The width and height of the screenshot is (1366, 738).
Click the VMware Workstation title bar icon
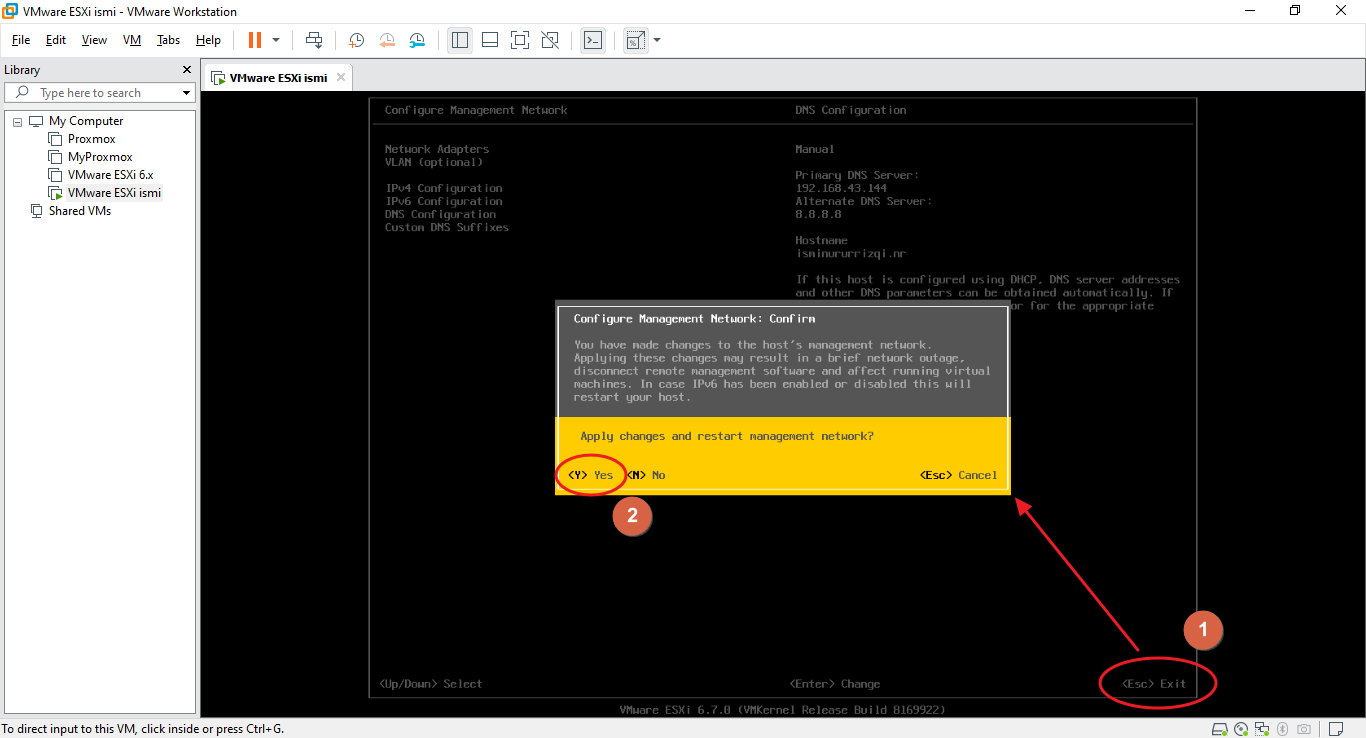pyautogui.click(x=11, y=11)
